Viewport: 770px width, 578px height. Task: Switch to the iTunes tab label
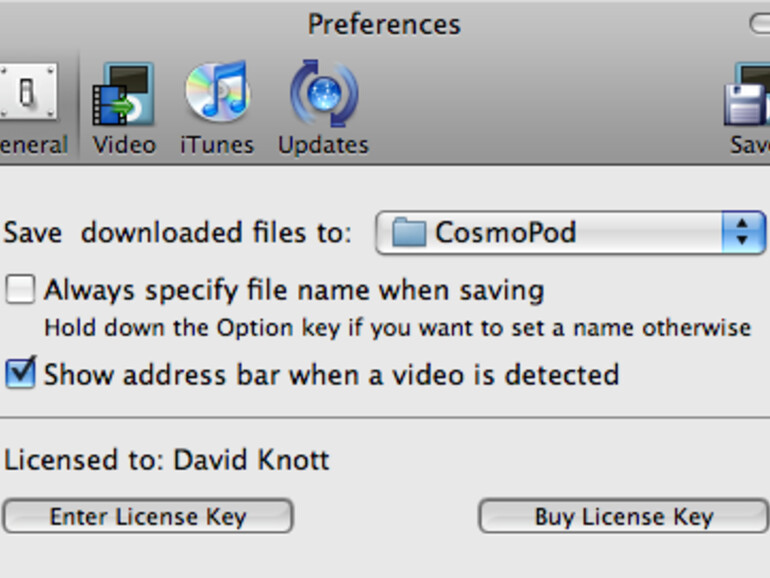pos(216,145)
